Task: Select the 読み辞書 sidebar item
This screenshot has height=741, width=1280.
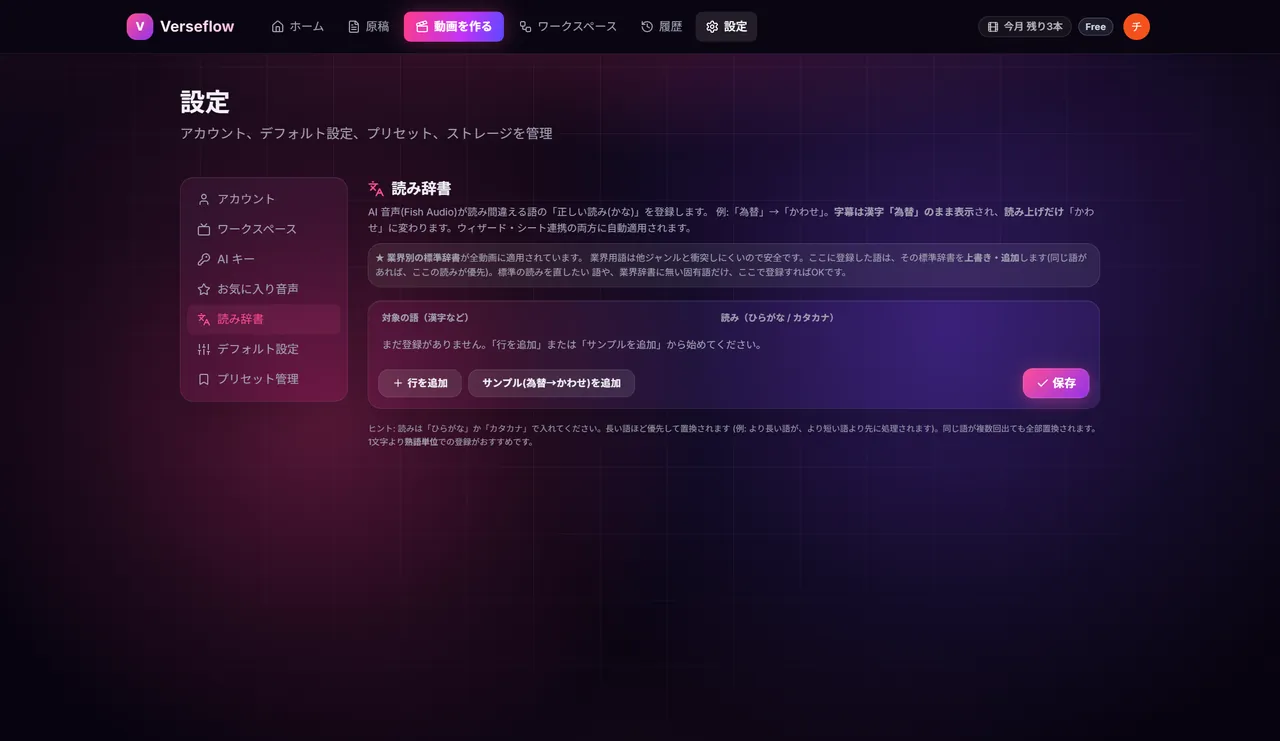Action: [264, 319]
